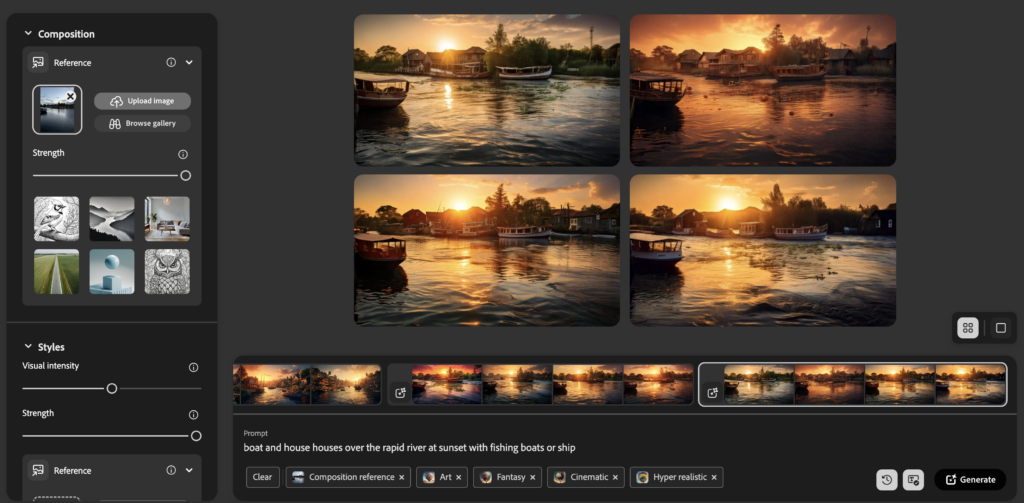
Task: Open info for Styles Reference
Action: 171,470
